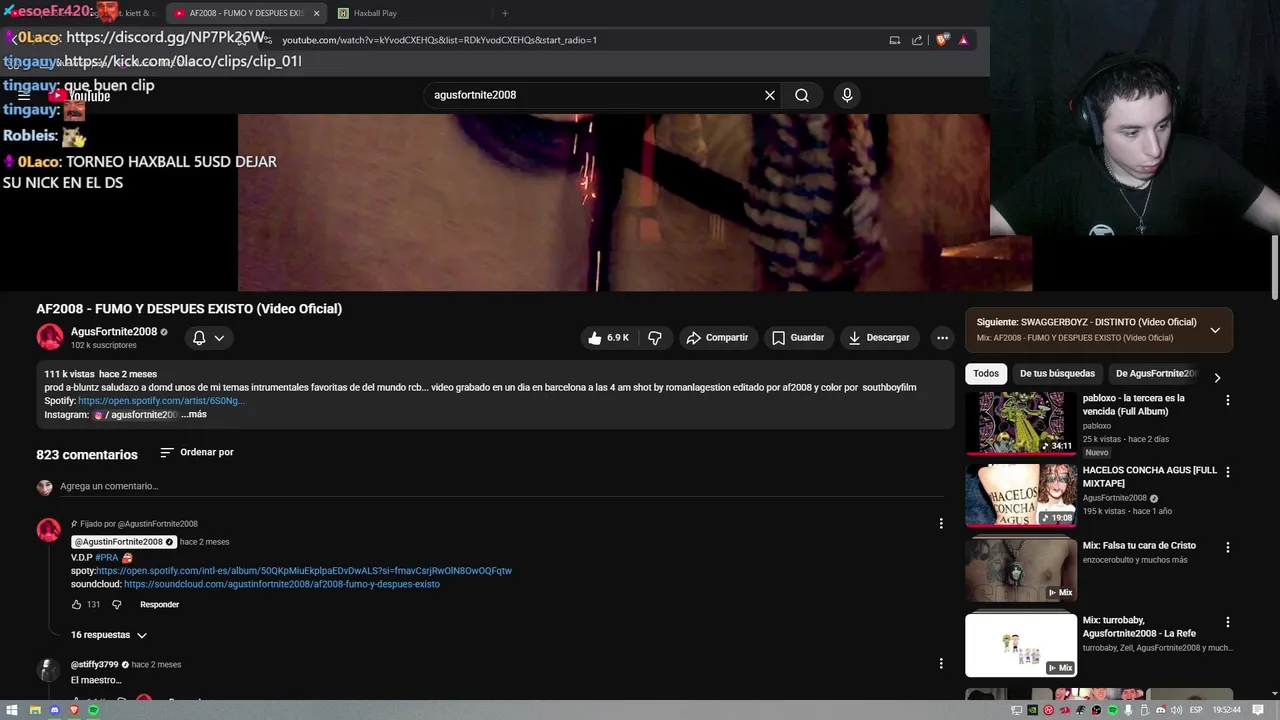Screen dimensions: 1280x720
Task: Open Mix Falsa tu cara de Cristo thumbnail
Action: click(x=1021, y=570)
